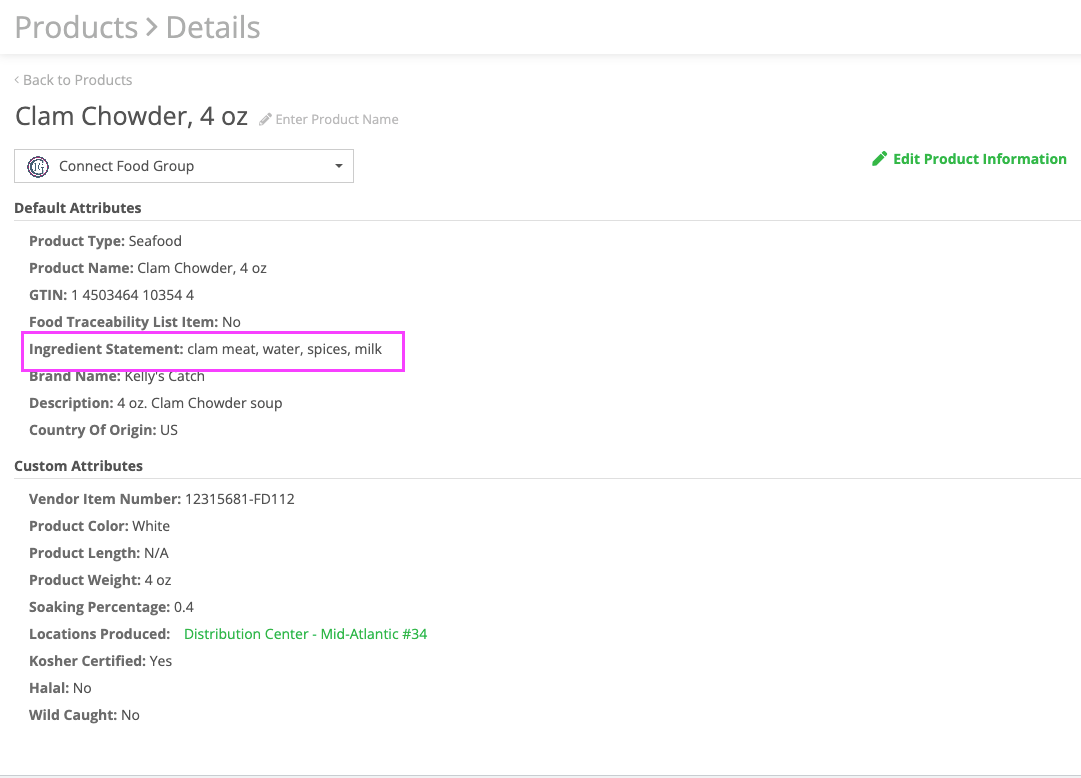
Task: Go to Products in the breadcrumb
Action: [76, 27]
